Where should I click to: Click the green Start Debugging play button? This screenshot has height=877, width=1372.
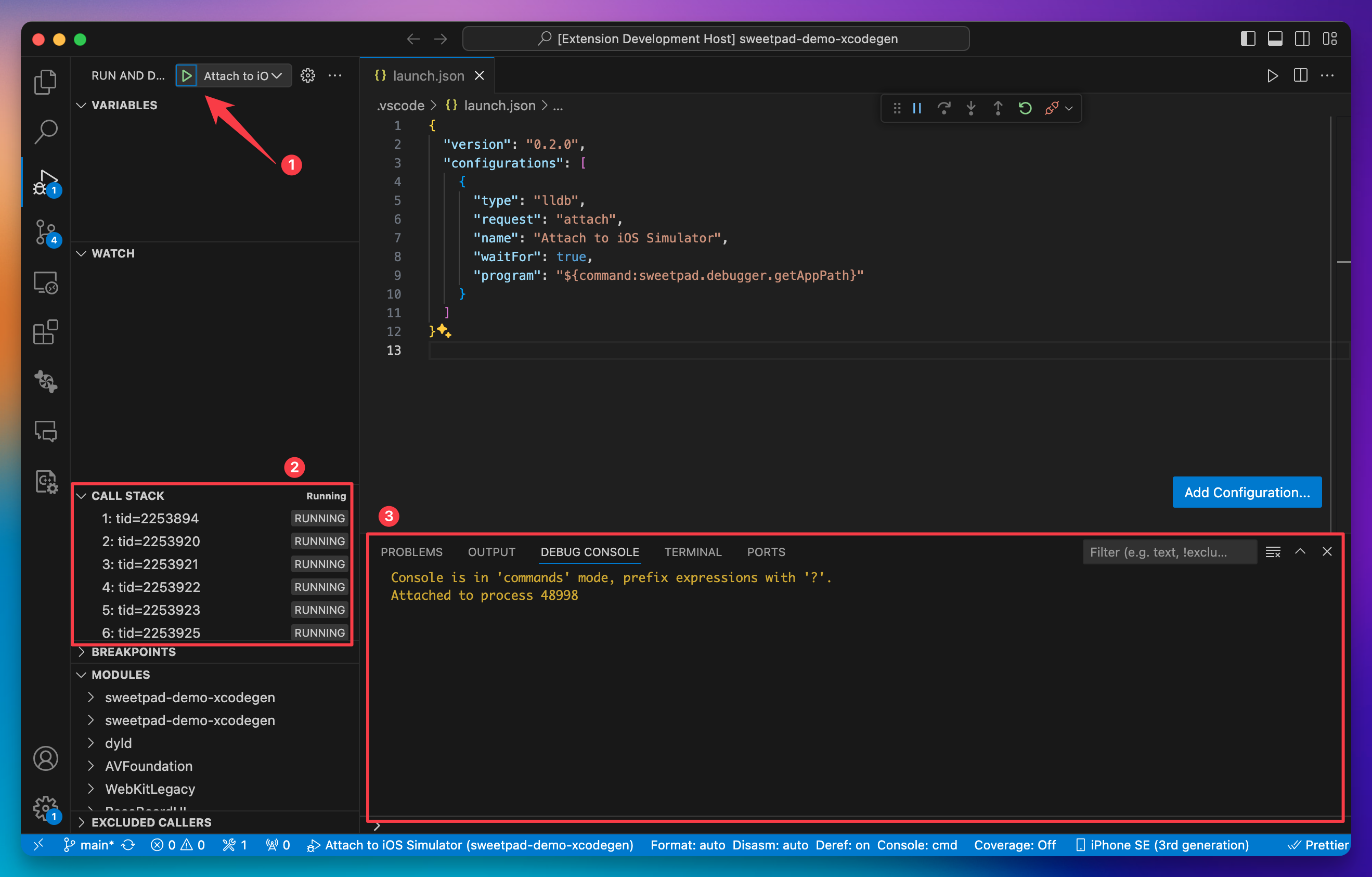coord(186,76)
